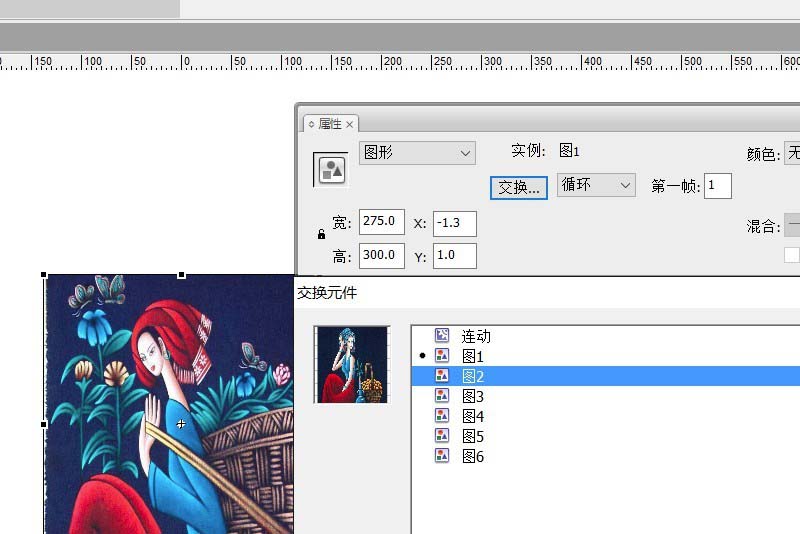This screenshot has height=534, width=800.
Task: Close the 属性 panel tab
Action: click(x=349, y=124)
